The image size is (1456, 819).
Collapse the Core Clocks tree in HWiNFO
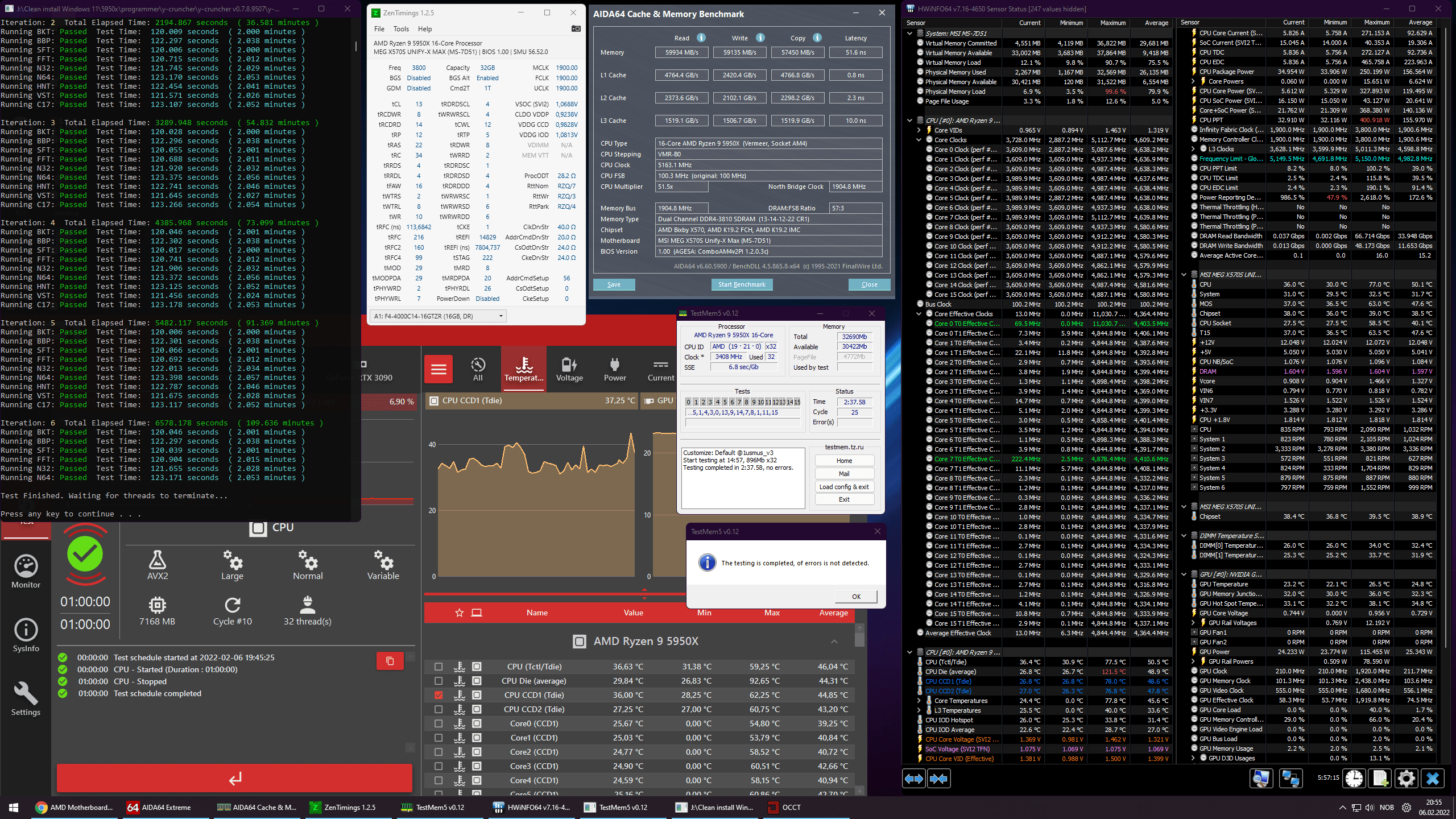click(919, 140)
